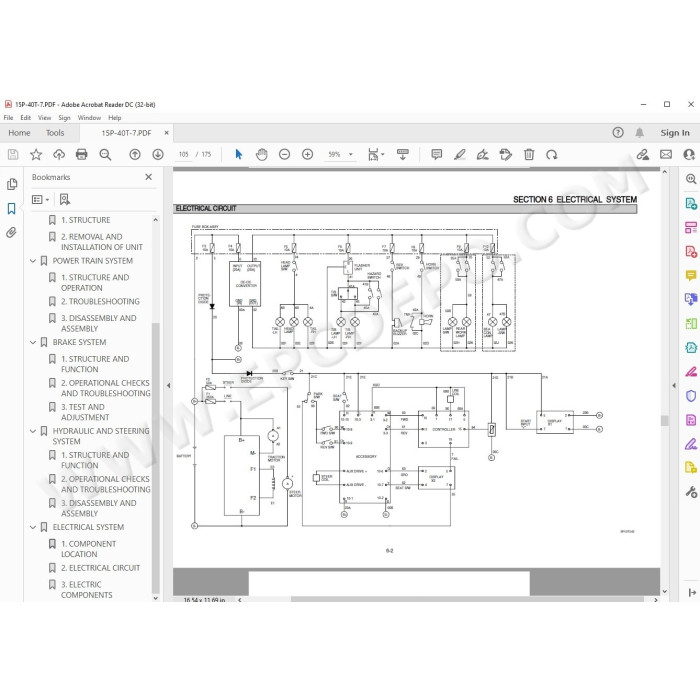
Task: Add a comment sticky note
Action: point(437,154)
